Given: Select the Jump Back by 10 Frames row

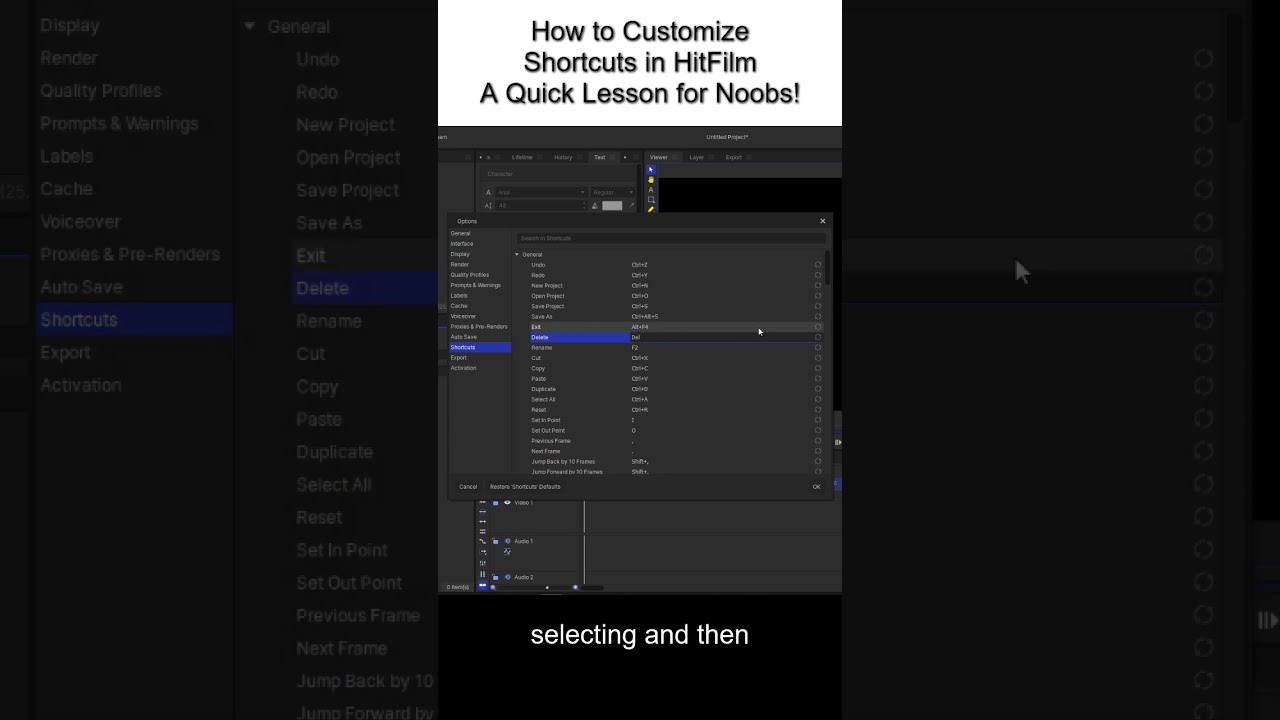Looking at the screenshot, I should pos(675,462).
